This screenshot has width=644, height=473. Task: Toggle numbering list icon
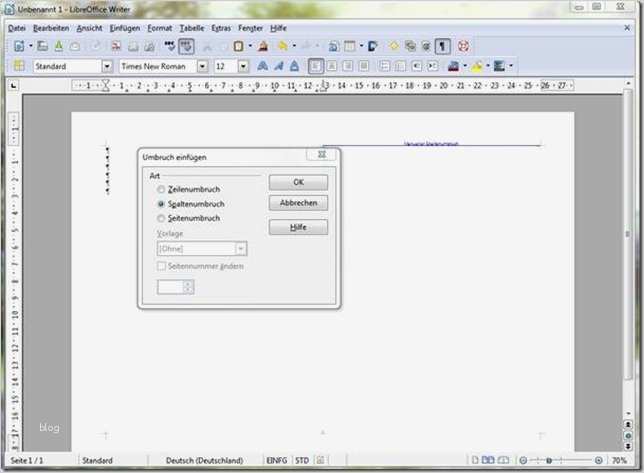pyautogui.click(x=384, y=66)
